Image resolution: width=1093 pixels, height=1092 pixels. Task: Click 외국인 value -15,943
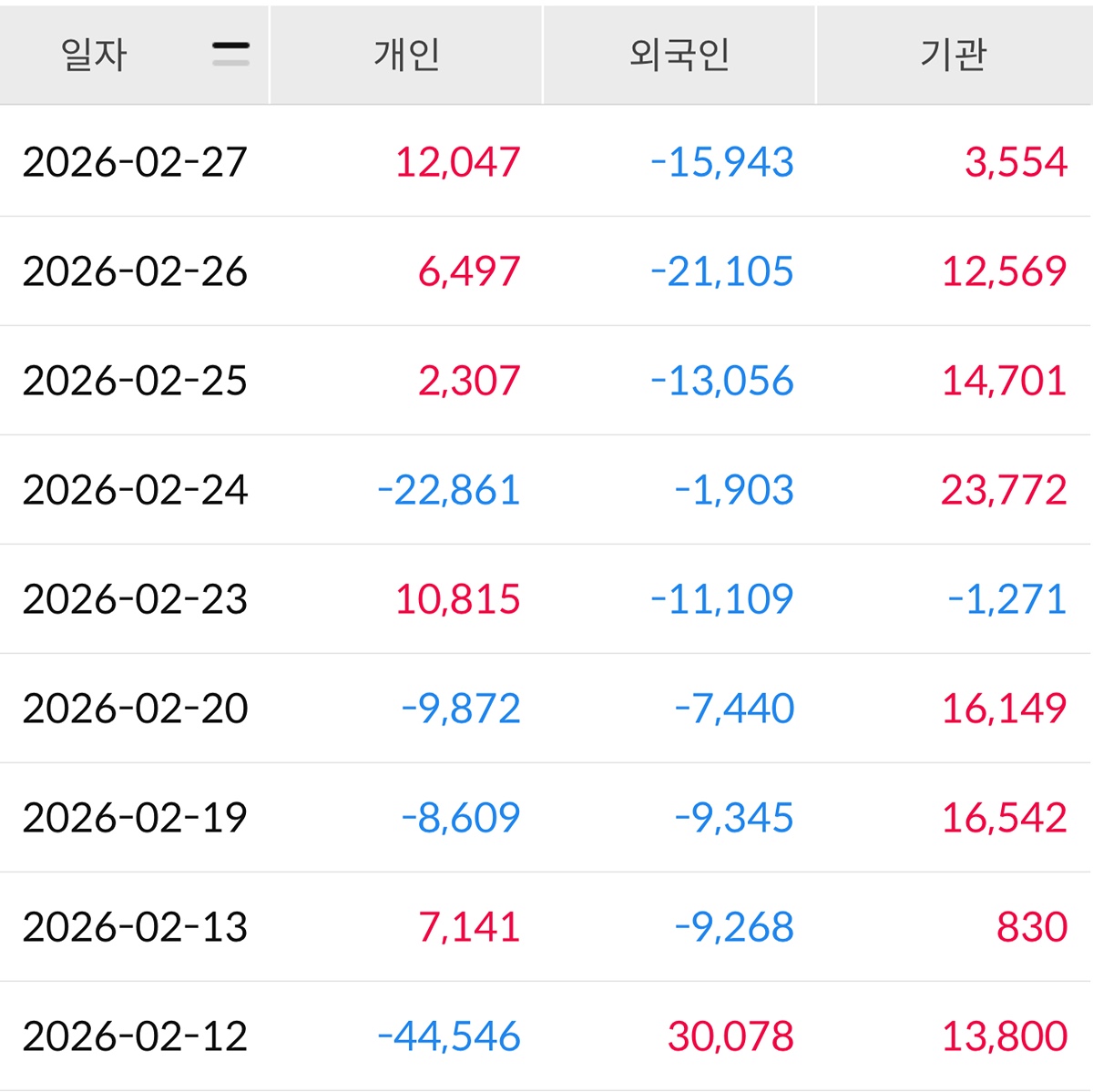coord(721,162)
